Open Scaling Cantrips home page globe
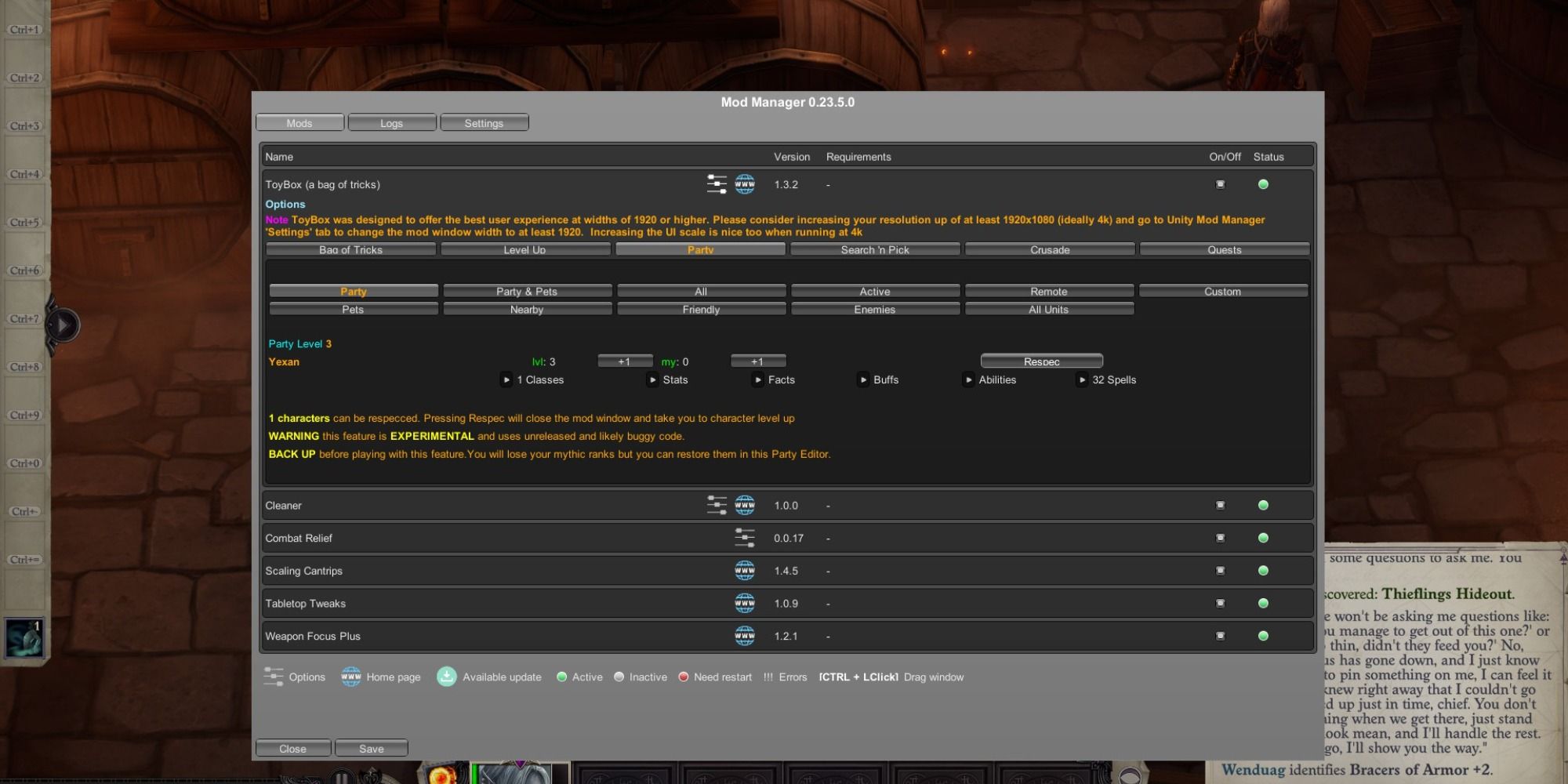This screenshot has width=1568, height=784. tap(745, 571)
